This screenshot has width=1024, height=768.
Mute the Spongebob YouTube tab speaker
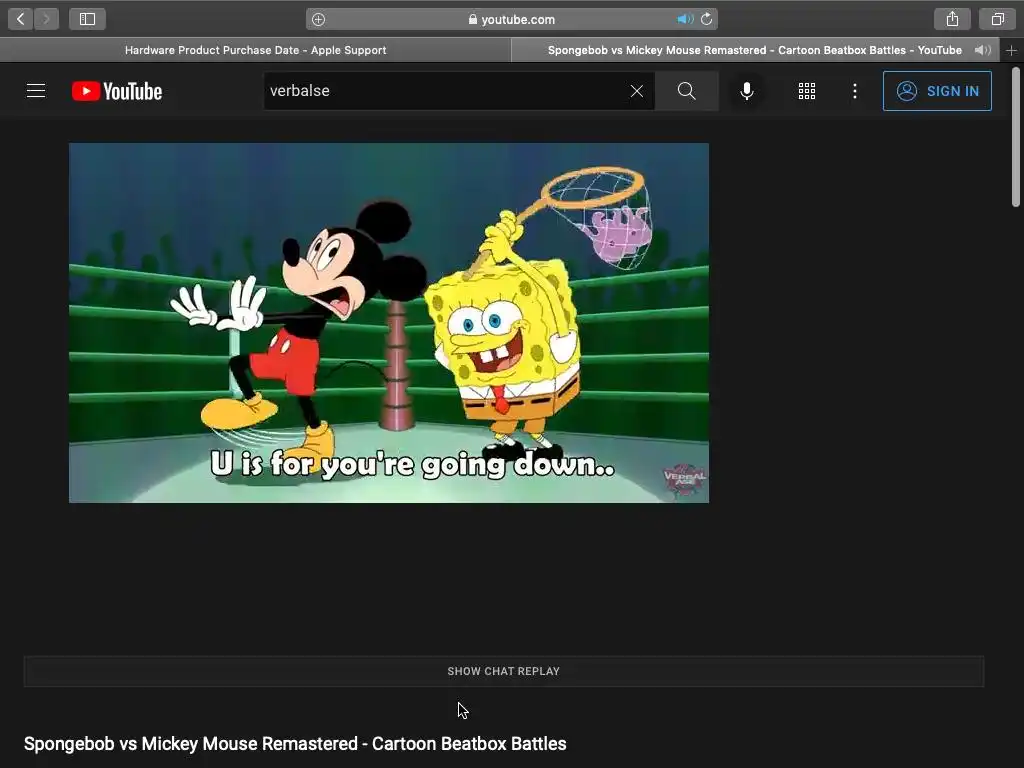982,50
